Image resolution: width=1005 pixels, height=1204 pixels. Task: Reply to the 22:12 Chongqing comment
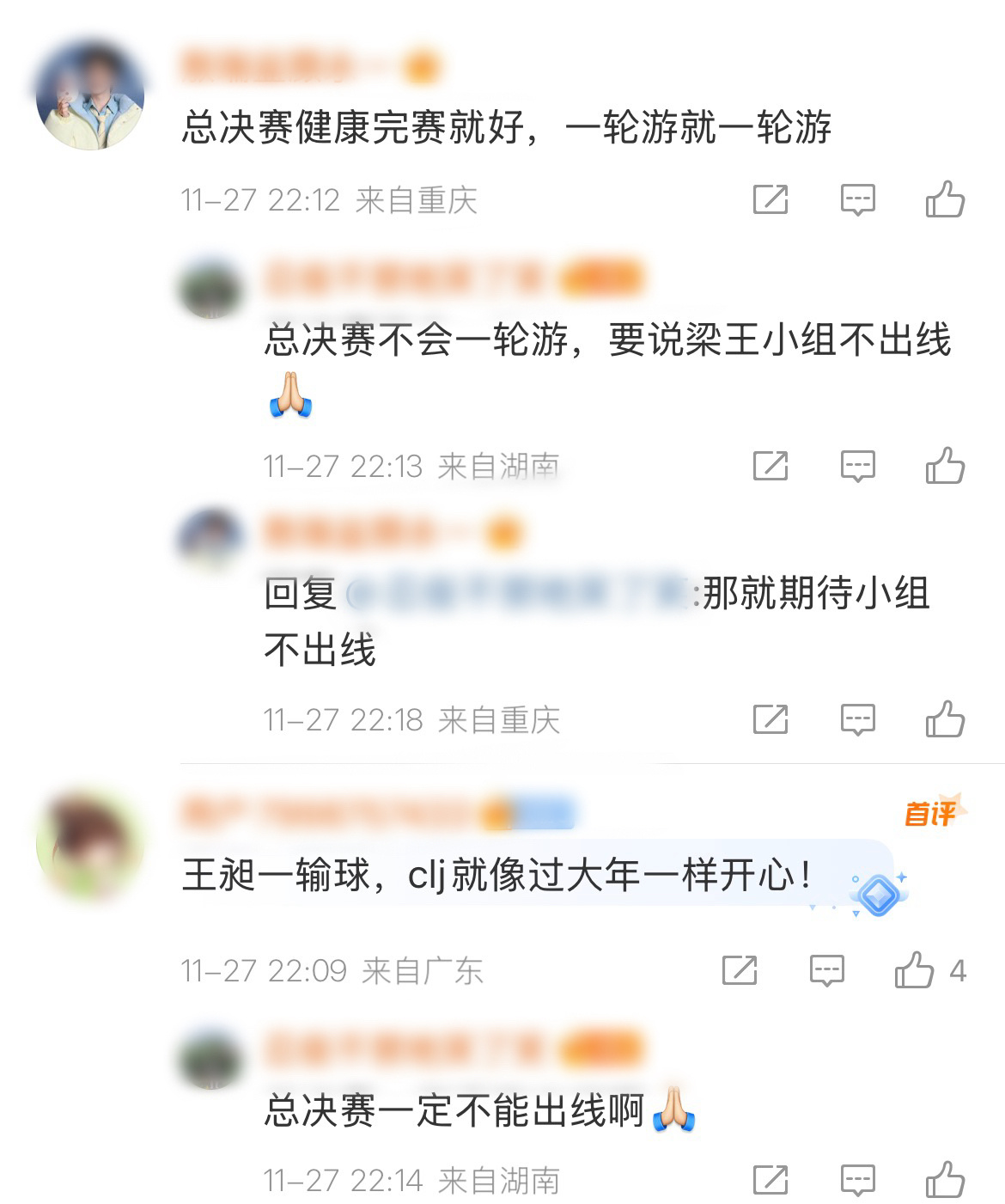pos(857,199)
